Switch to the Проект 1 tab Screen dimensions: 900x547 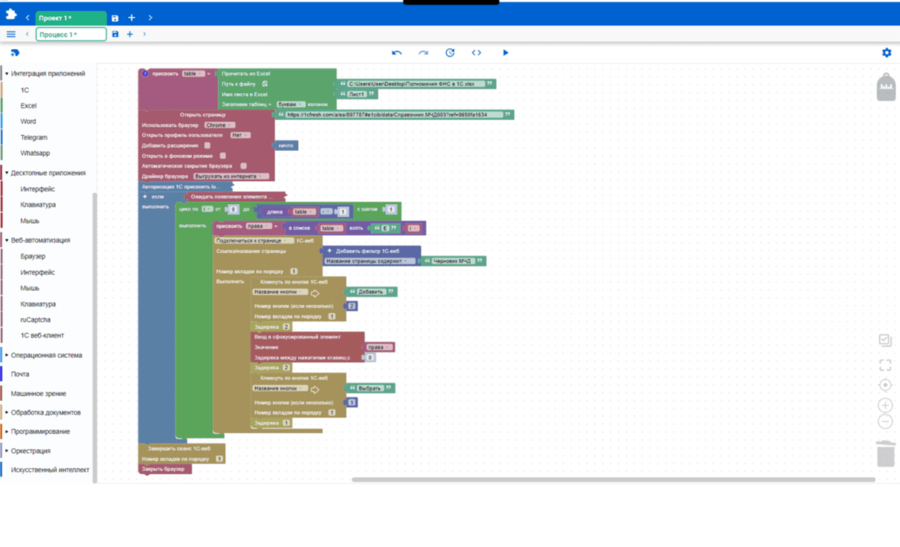pos(70,18)
